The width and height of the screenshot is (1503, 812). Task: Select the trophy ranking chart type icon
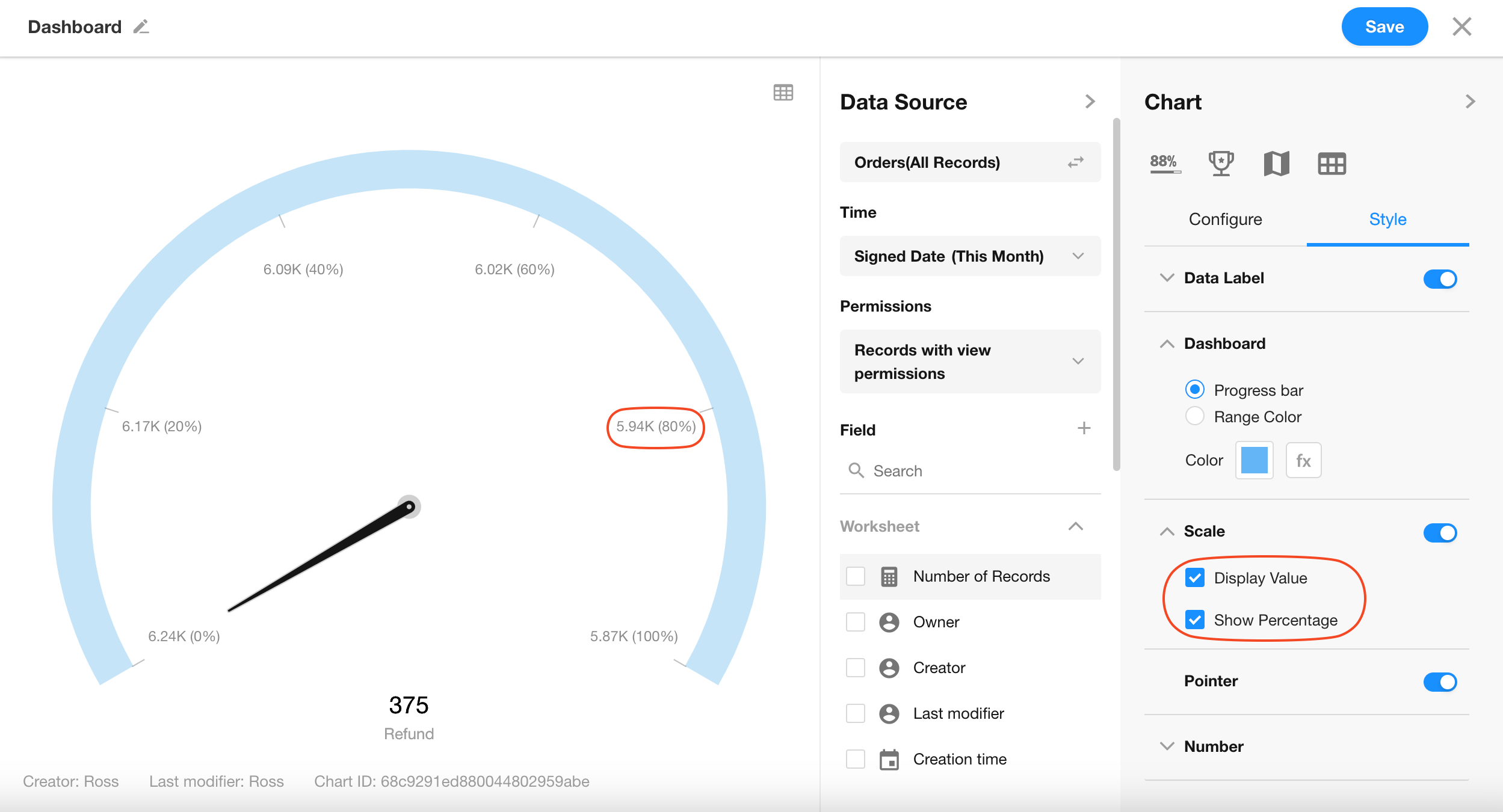click(1221, 163)
